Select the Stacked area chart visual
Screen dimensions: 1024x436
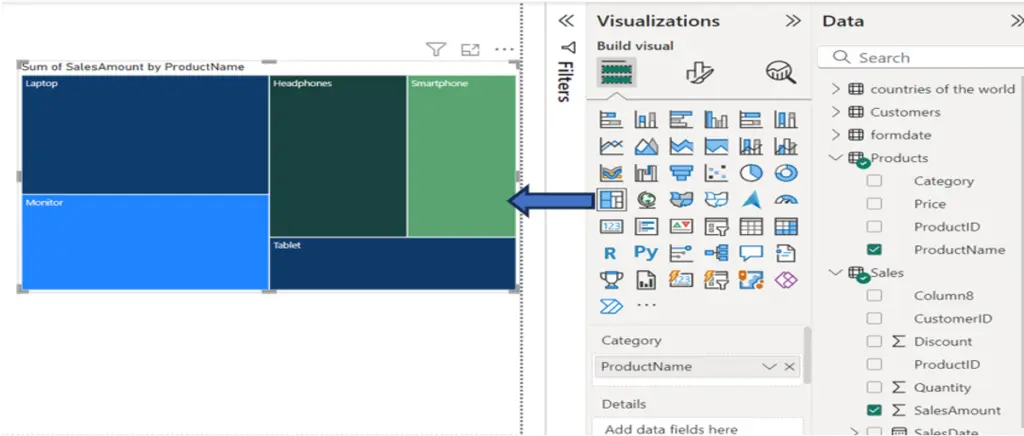tap(681, 146)
